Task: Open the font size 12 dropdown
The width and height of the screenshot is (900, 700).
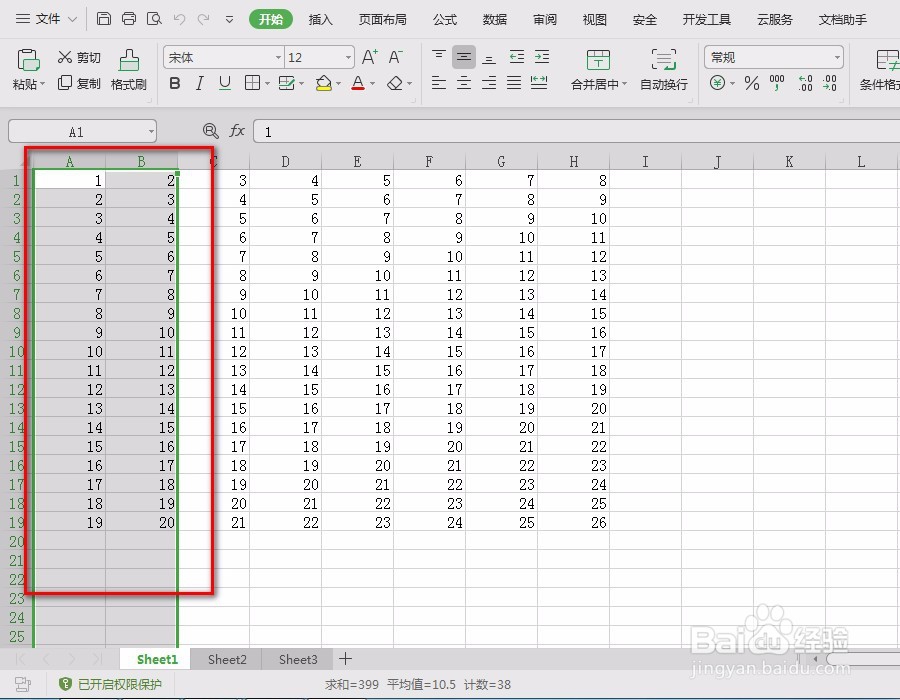Action: [x=348, y=57]
